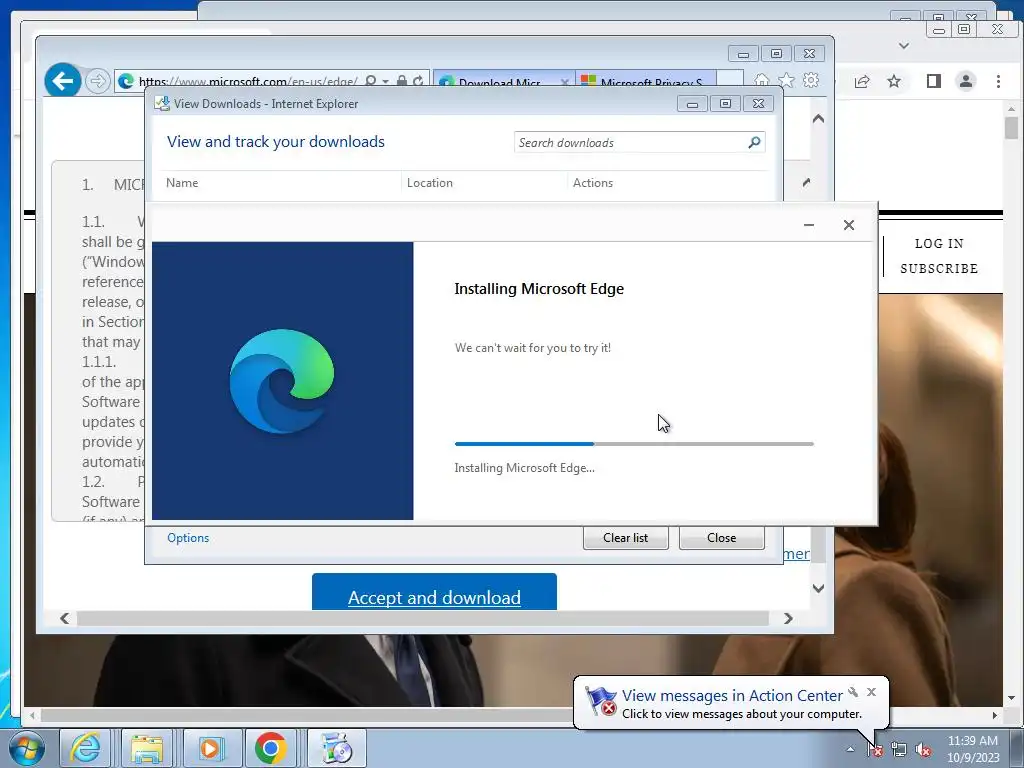Viewport: 1024px width, 768px height.
Task: Click the Edge install progress bar
Action: [634, 444]
